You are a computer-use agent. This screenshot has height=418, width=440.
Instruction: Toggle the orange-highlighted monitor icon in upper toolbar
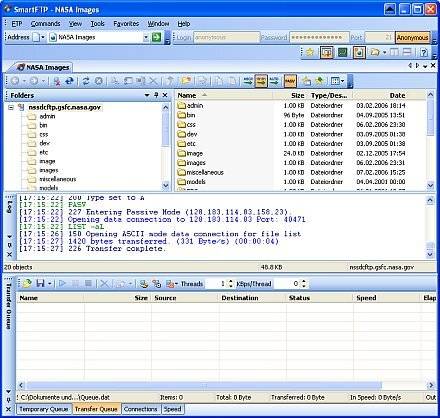327,52
